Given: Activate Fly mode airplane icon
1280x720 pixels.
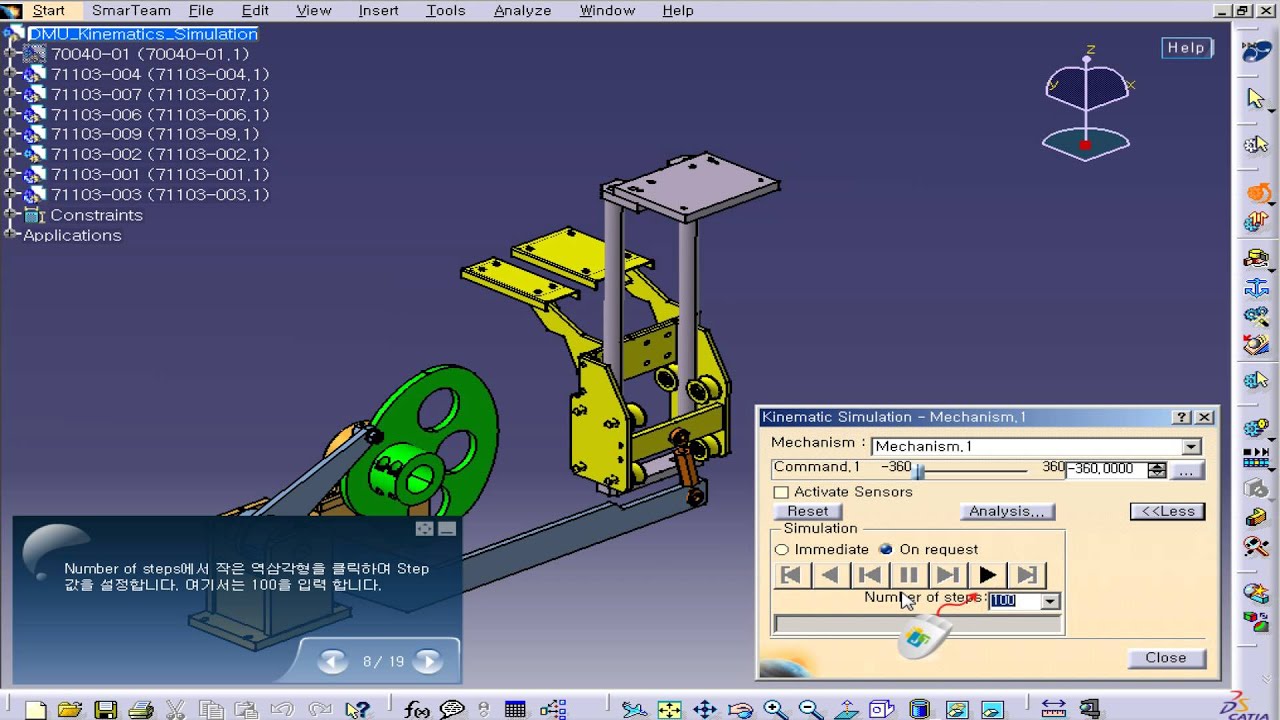Looking at the screenshot, I should 634,710.
